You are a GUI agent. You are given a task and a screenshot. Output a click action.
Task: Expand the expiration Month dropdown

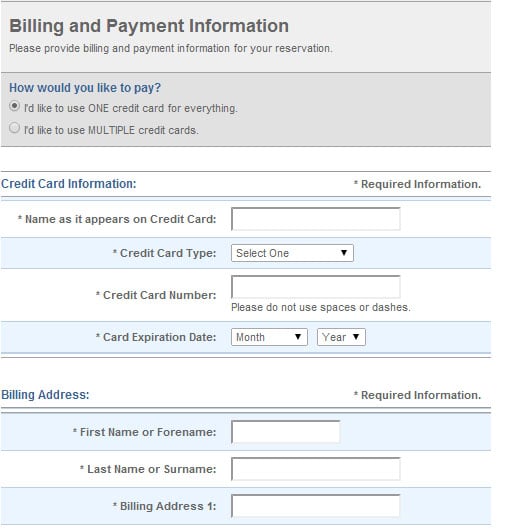[x=269, y=337]
